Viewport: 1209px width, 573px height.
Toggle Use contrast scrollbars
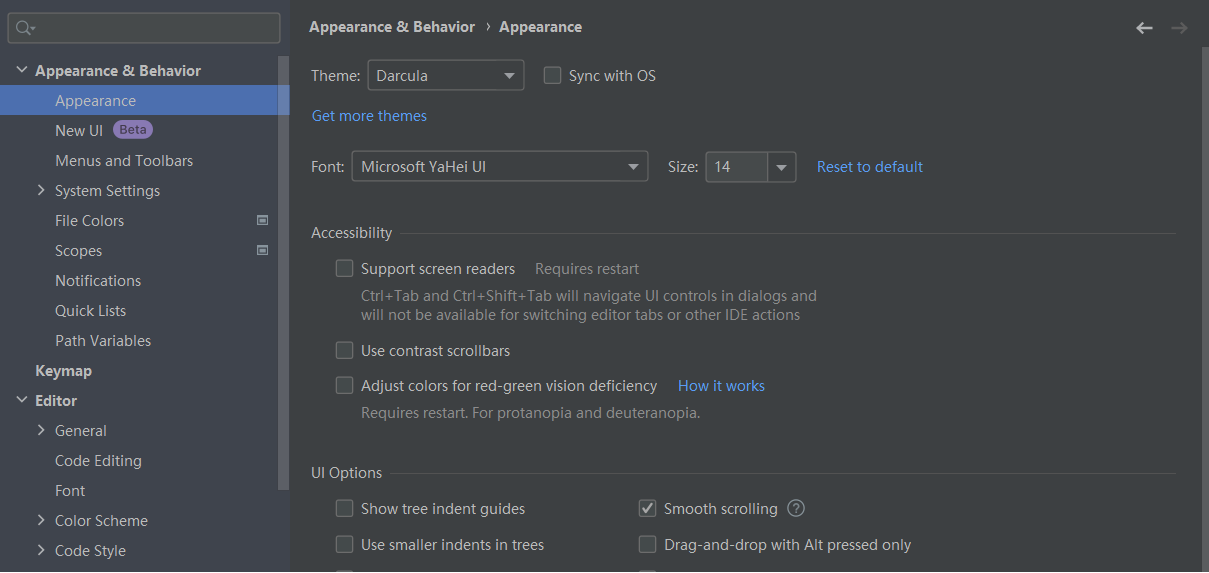(345, 350)
